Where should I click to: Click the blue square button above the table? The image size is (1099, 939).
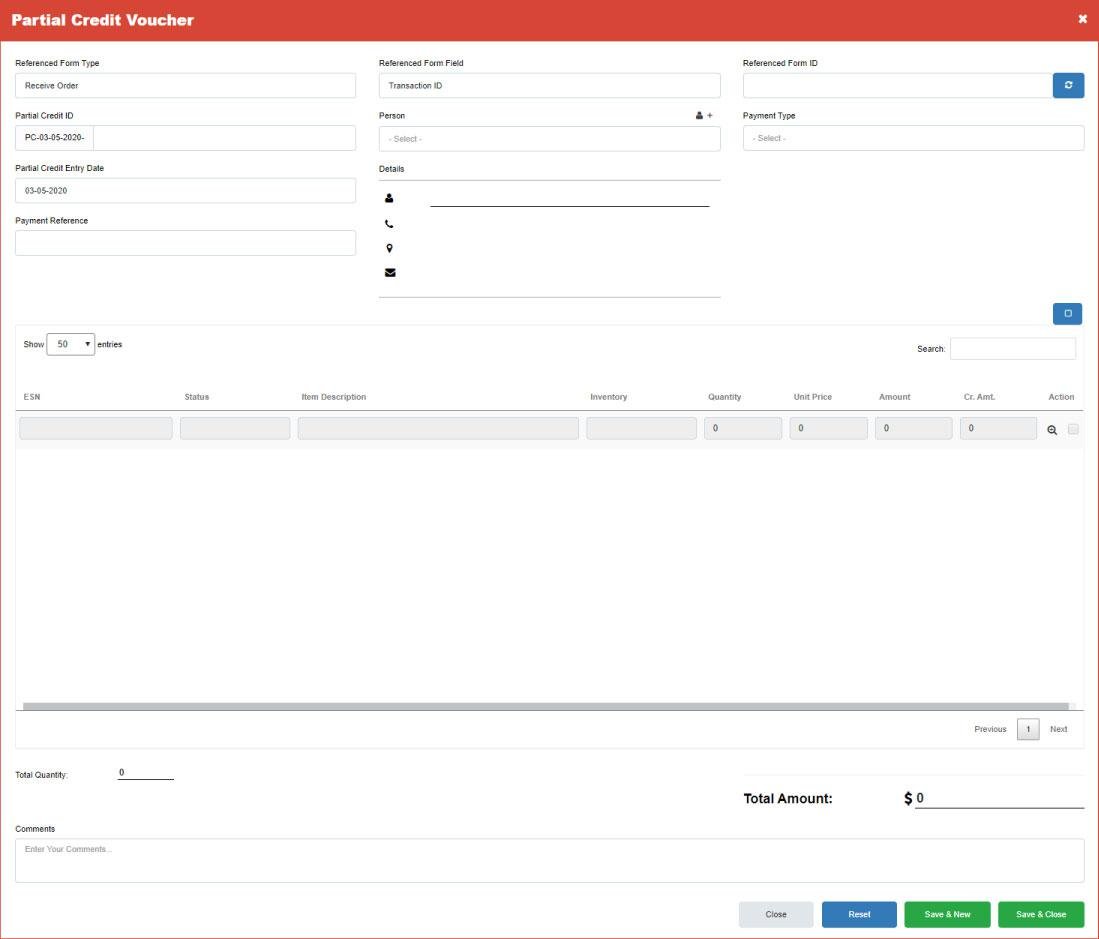tap(1067, 314)
